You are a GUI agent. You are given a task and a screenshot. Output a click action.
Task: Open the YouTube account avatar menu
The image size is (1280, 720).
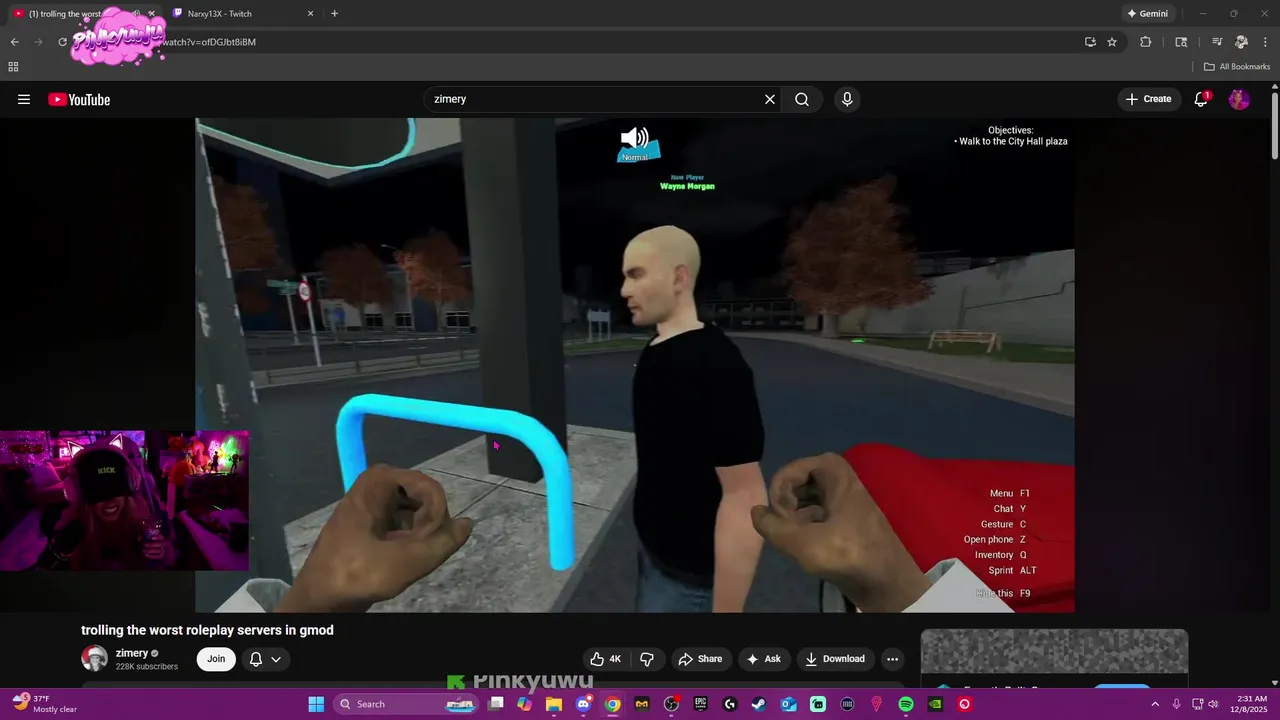(x=1239, y=99)
